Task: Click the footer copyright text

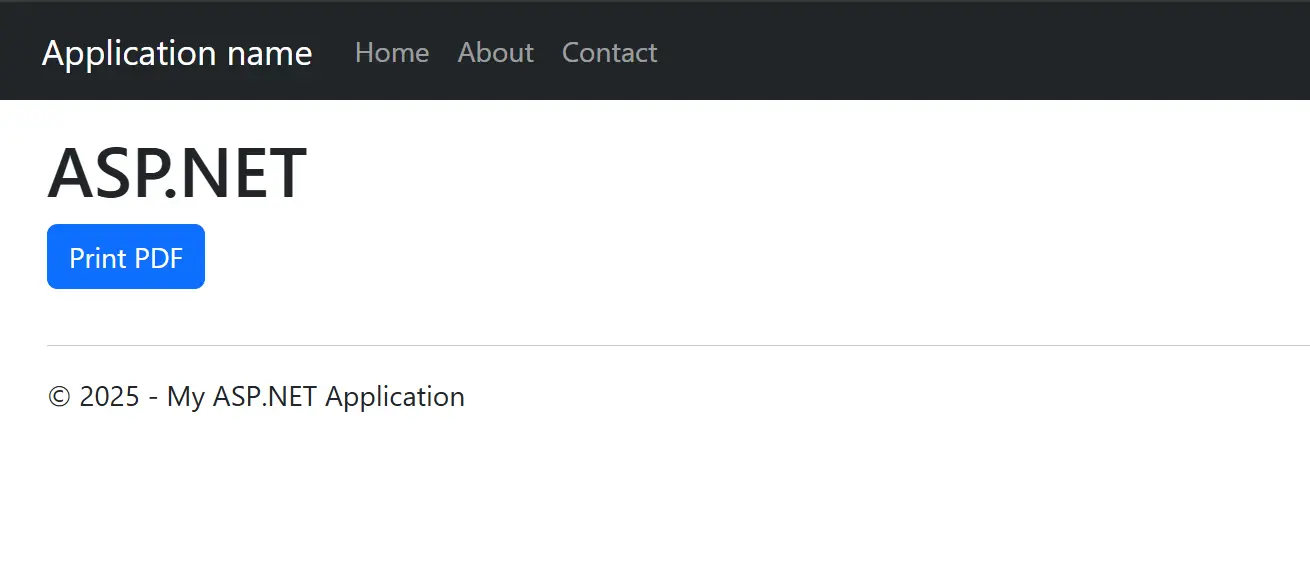Action: point(256,397)
